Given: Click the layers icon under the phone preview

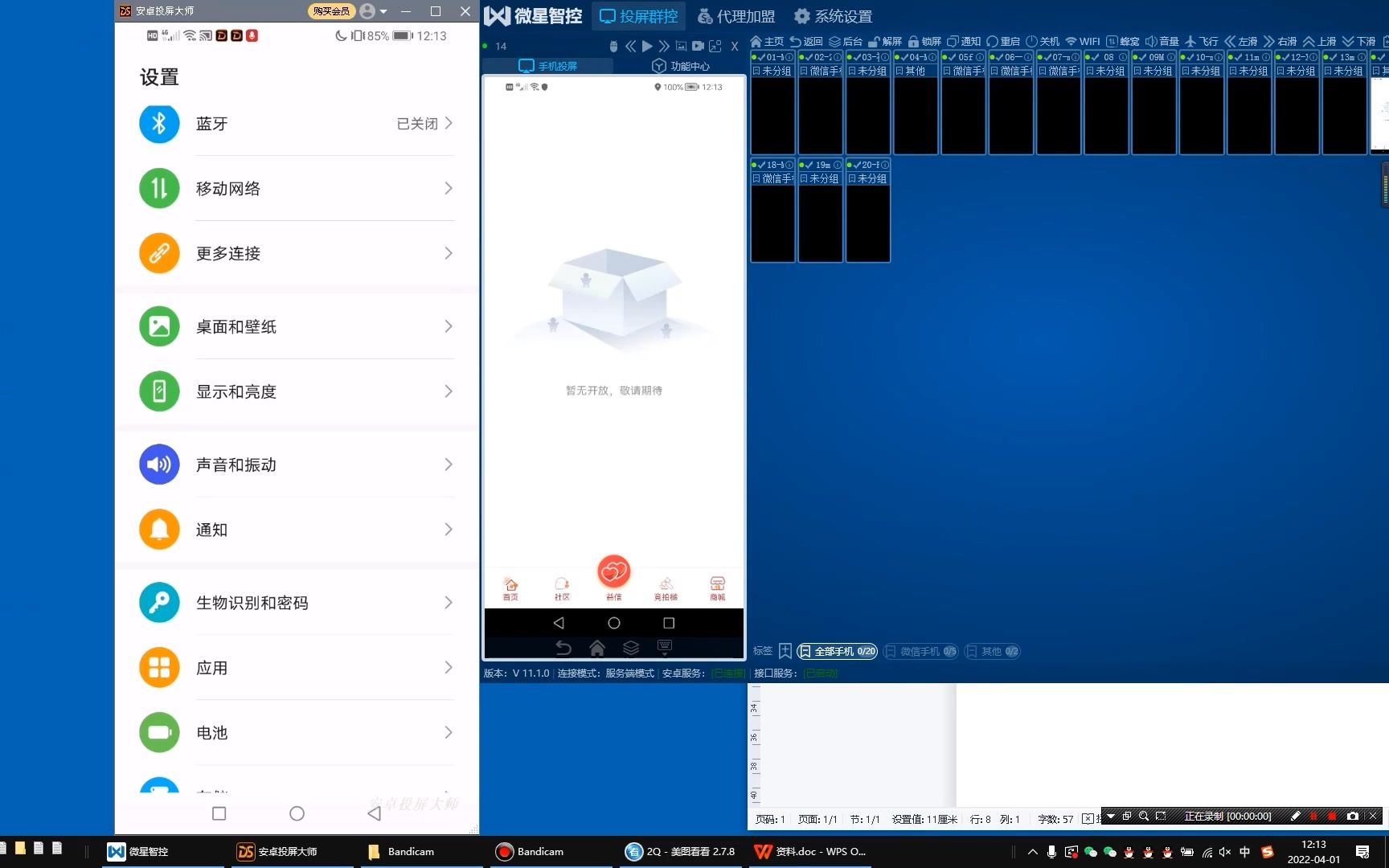Looking at the screenshot, I should point(631,647).
